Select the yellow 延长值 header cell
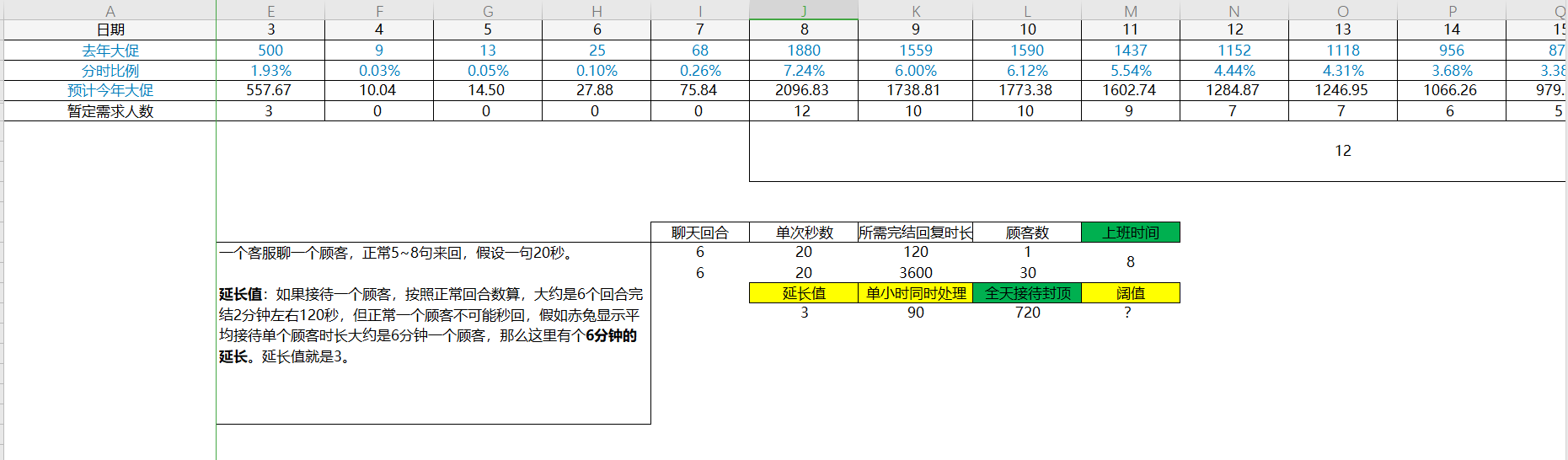 click(804, 293)
